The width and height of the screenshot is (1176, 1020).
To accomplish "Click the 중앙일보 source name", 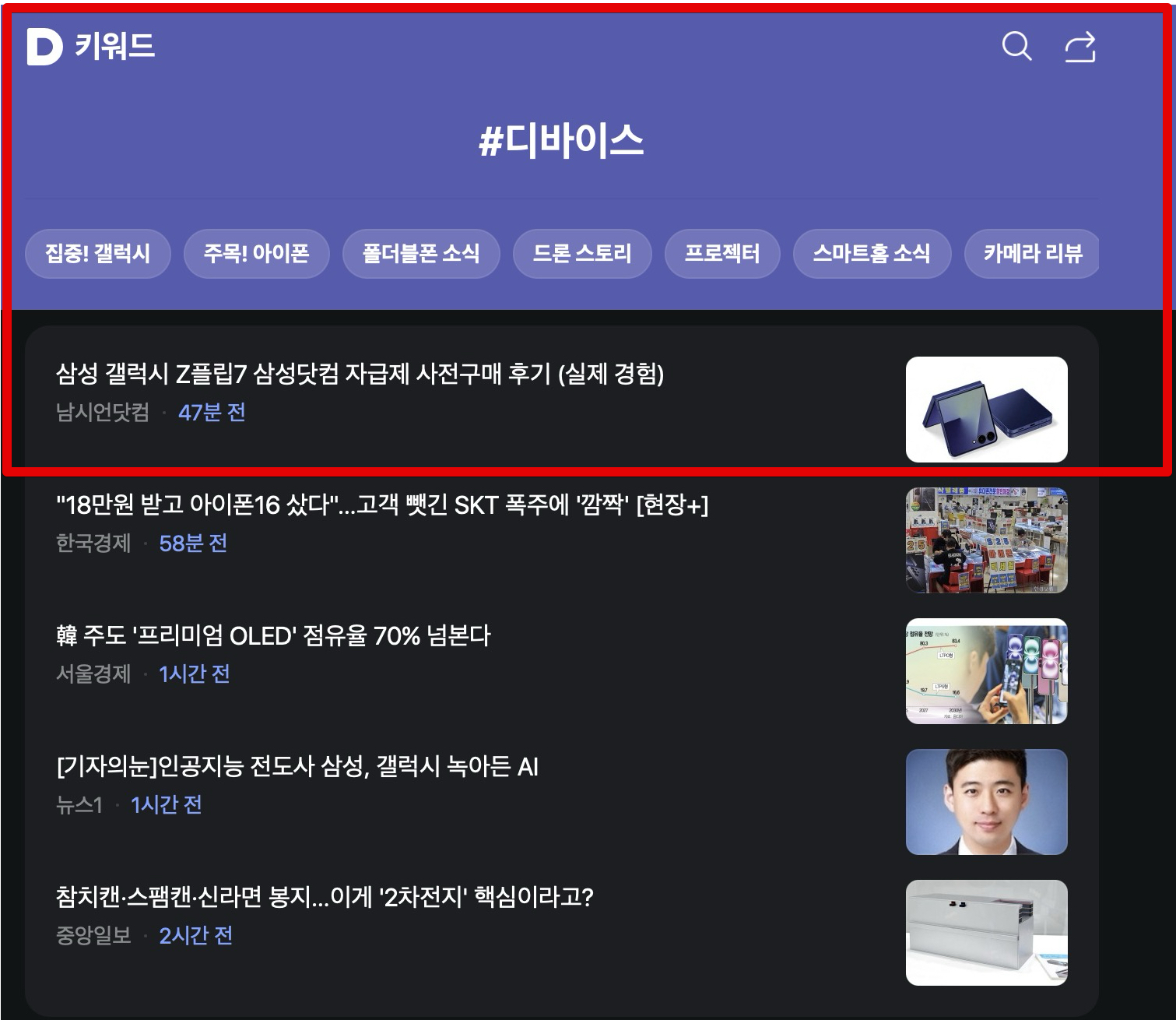I will (93, 936).
